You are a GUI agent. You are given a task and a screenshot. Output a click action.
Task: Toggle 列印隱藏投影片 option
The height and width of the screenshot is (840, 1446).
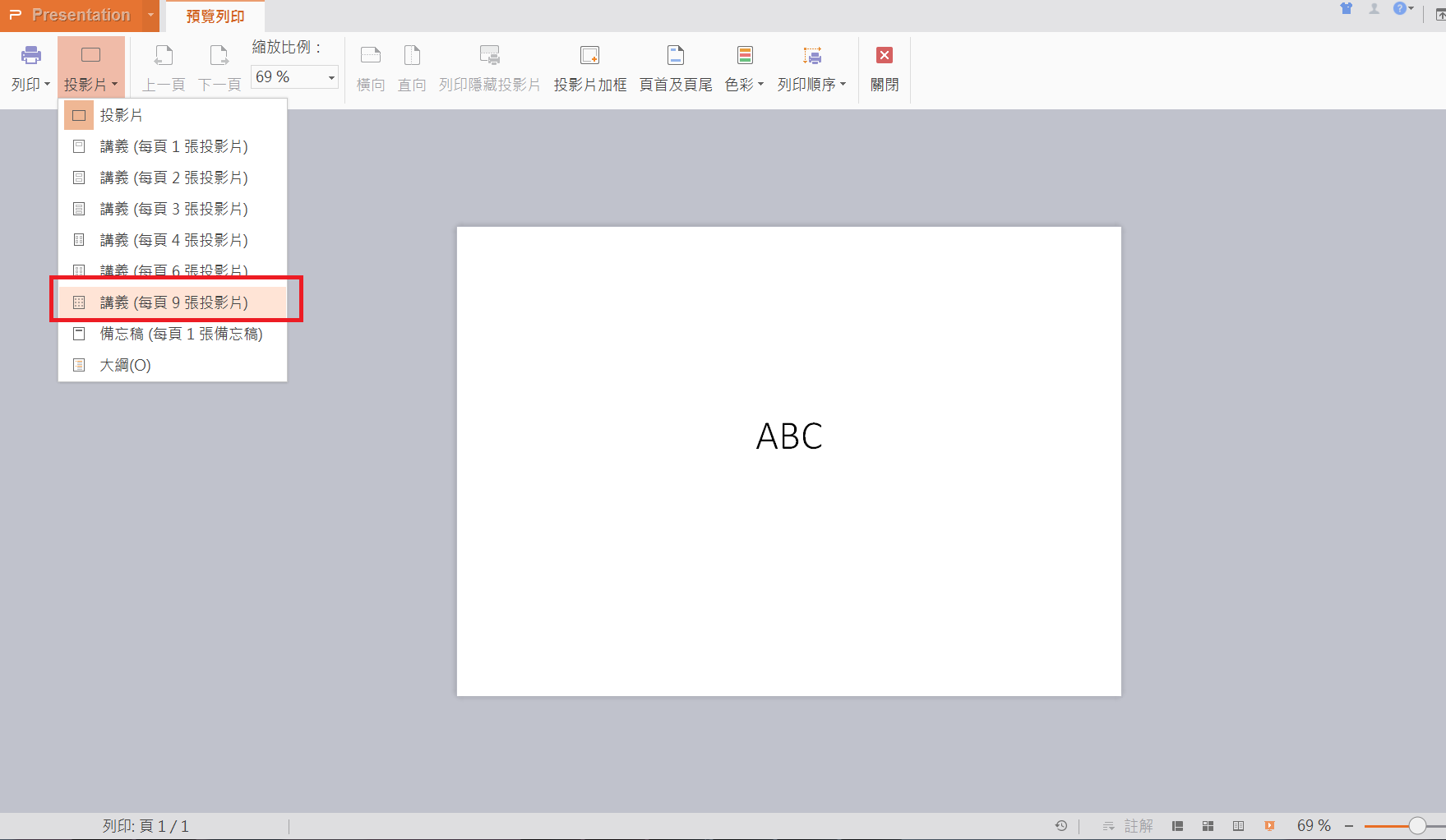[490, 69]
